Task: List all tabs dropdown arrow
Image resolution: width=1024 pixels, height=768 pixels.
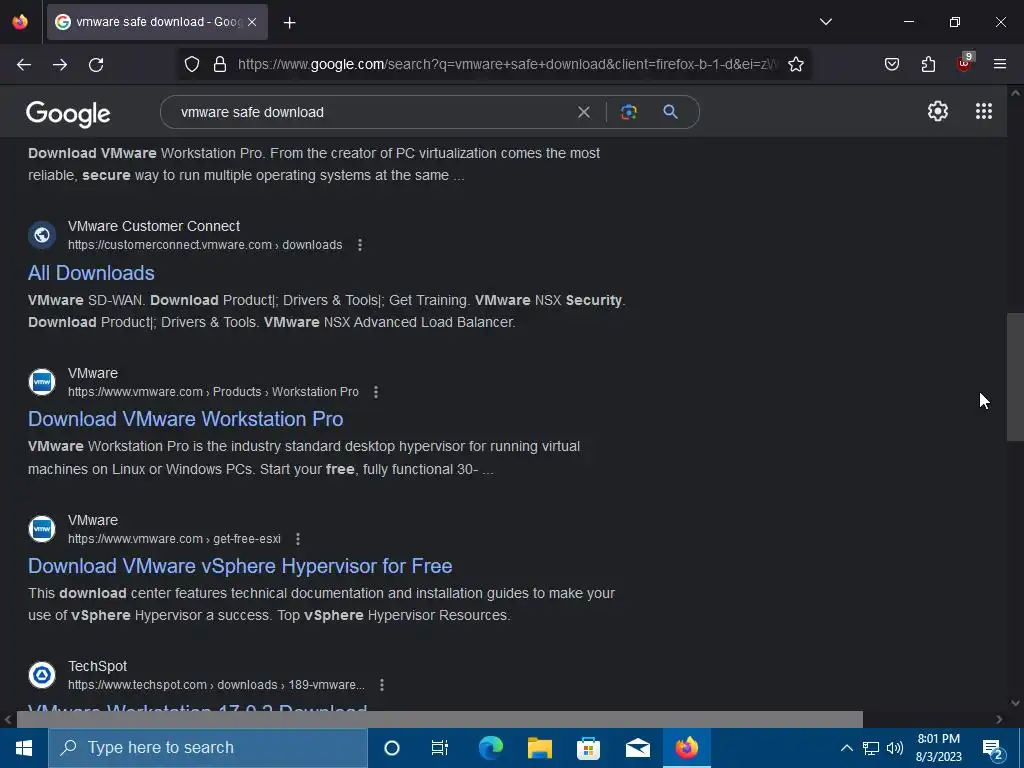Action: click(x=825, y=22)
